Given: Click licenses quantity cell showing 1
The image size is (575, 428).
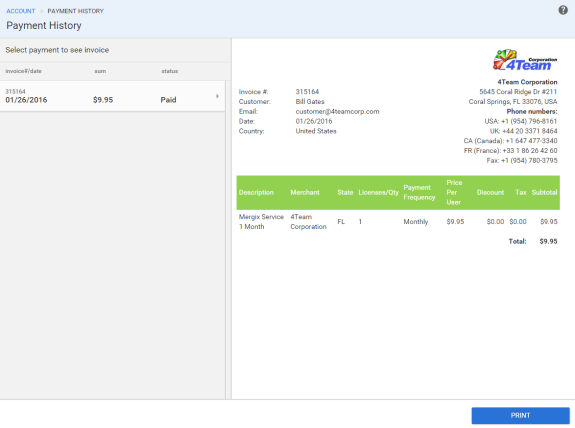Looking at the screenshot, I should [x=360, y=222].
